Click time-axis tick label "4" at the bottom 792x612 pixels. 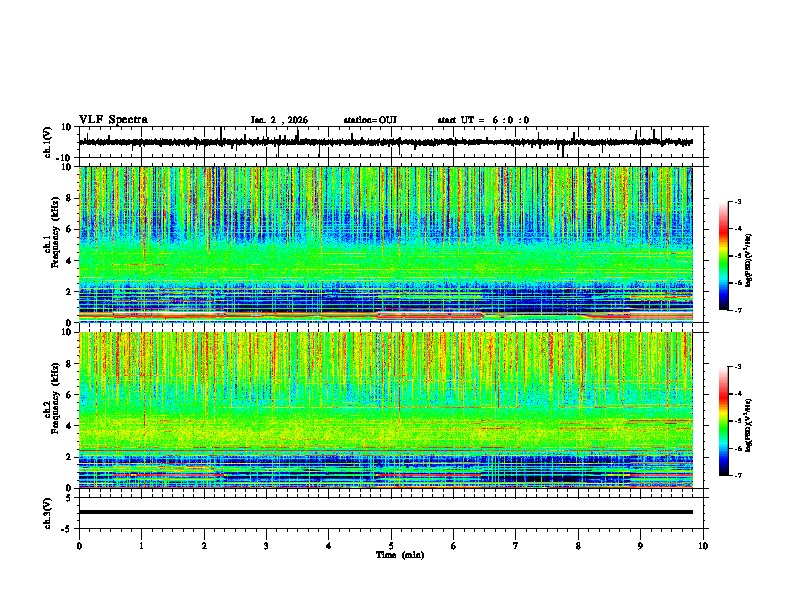click(329, 546)
